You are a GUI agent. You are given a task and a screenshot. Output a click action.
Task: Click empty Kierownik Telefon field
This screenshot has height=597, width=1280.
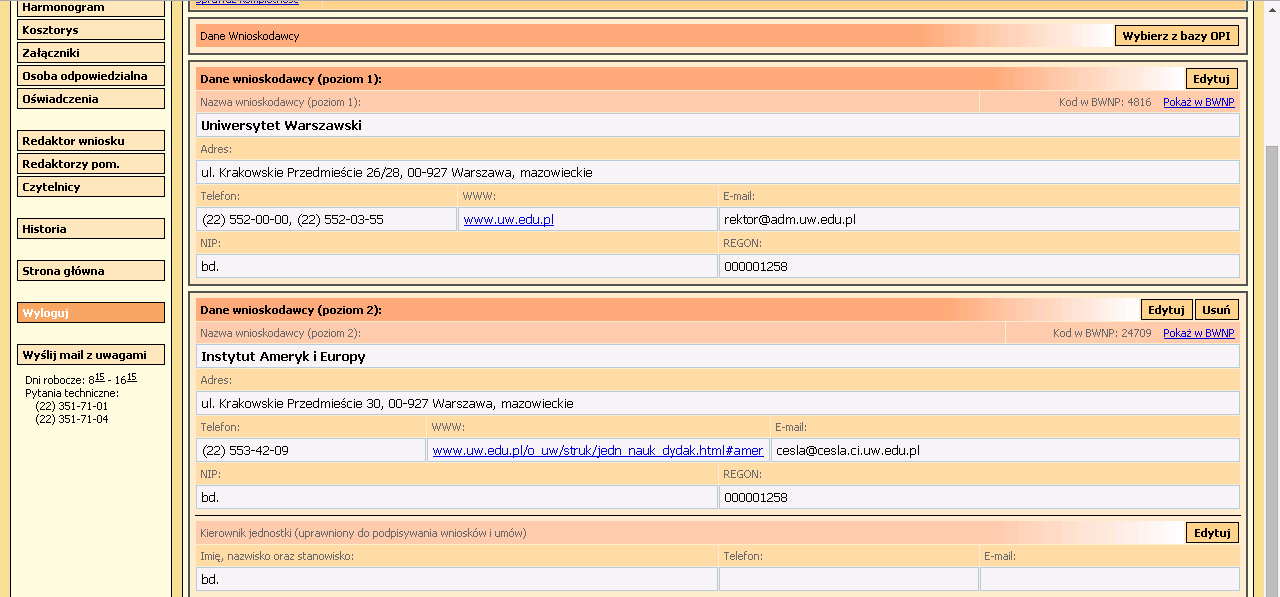coord(849,579)
